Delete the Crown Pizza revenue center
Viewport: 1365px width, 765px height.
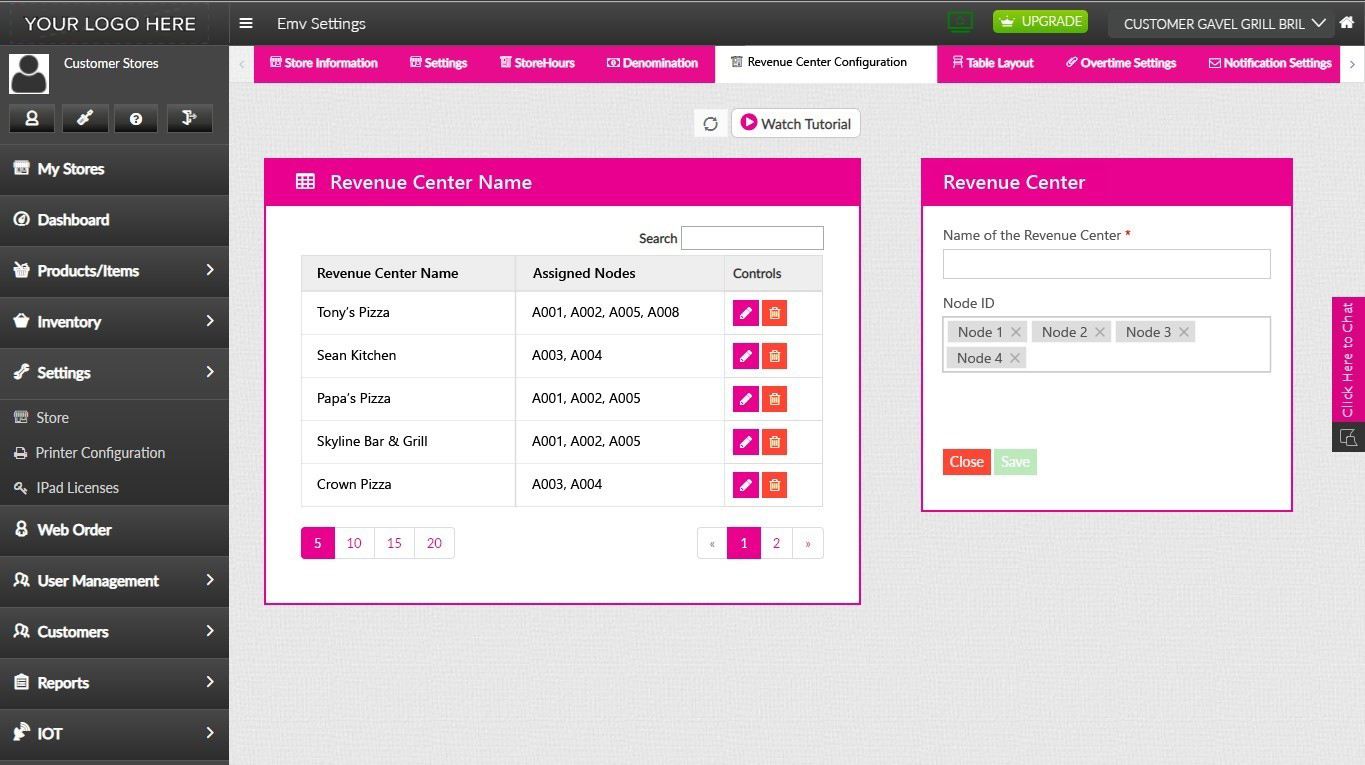click(x=774, y=485)
